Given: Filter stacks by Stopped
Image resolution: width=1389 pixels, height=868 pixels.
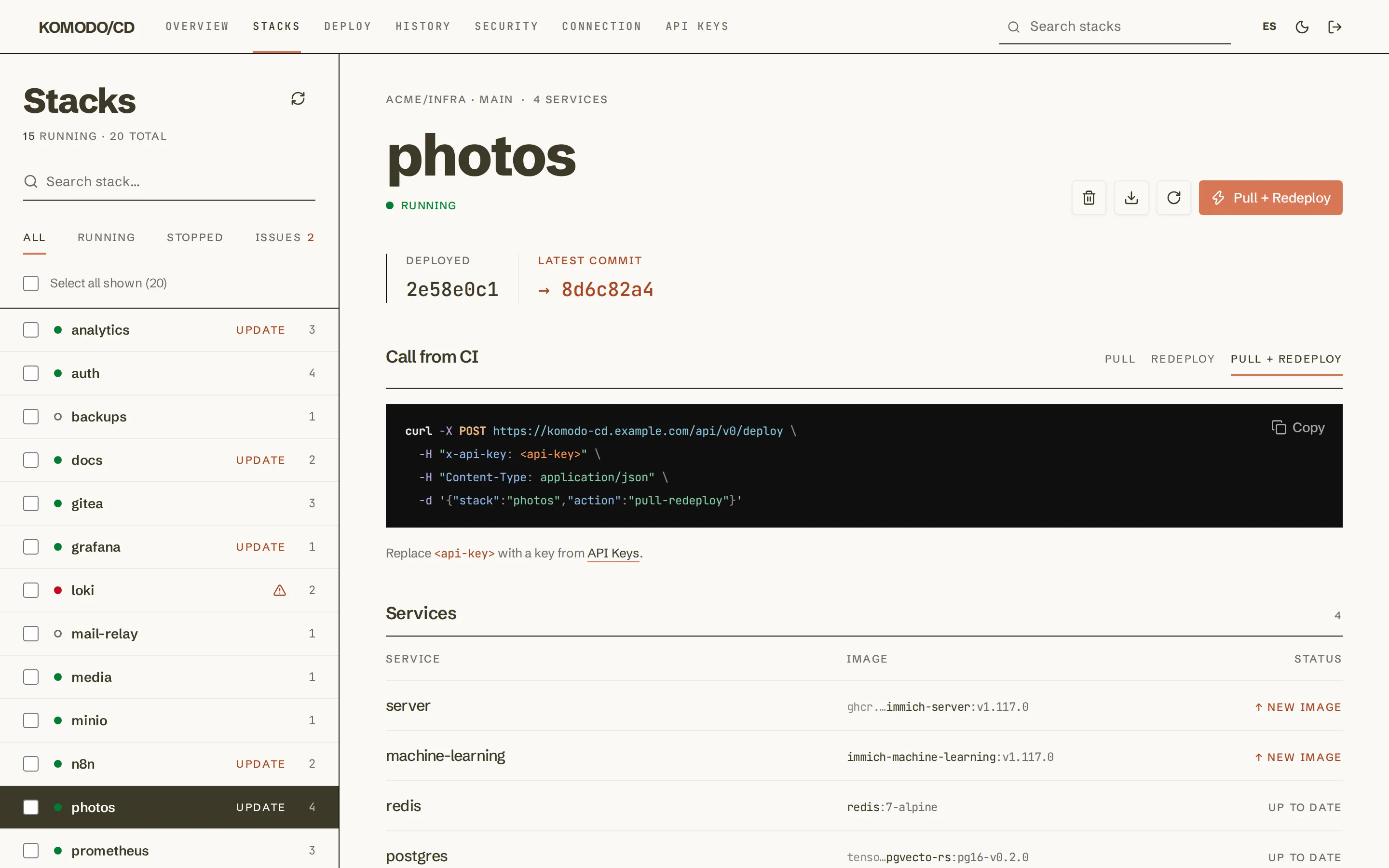Looking at the screenshot, I should point(194,238).
